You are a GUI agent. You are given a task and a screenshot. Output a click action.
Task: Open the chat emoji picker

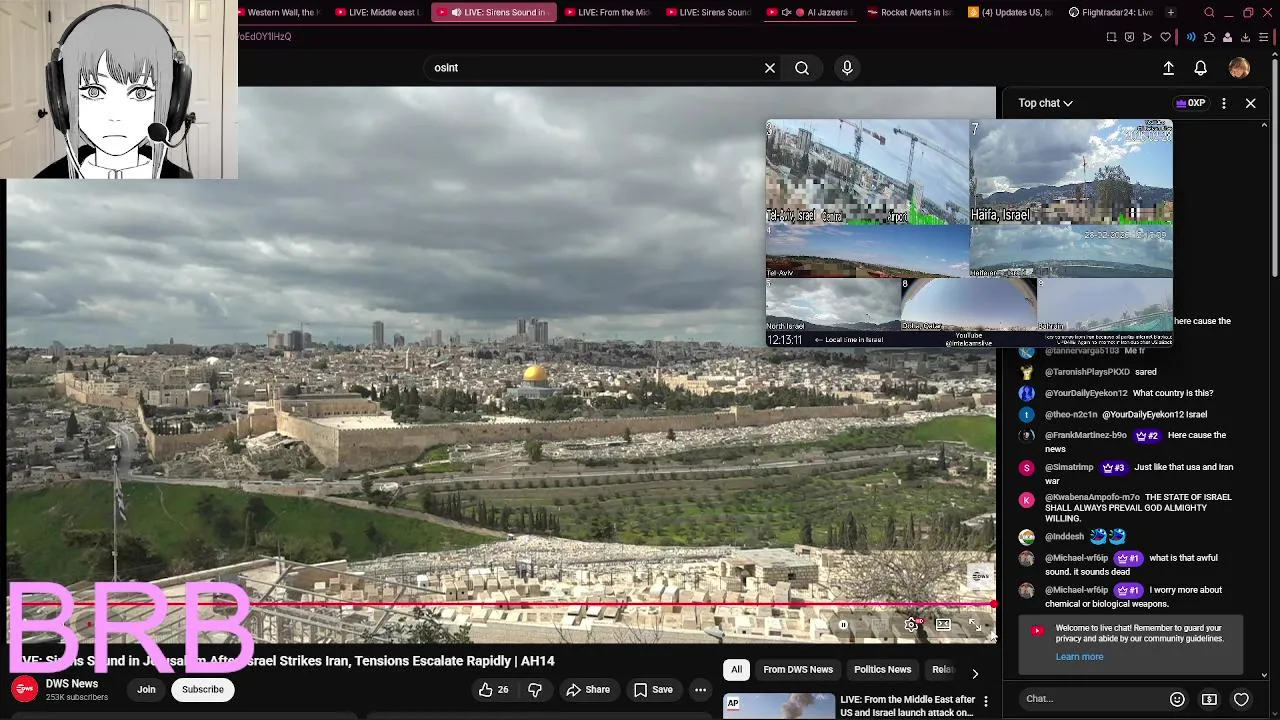click(1177, 699)
